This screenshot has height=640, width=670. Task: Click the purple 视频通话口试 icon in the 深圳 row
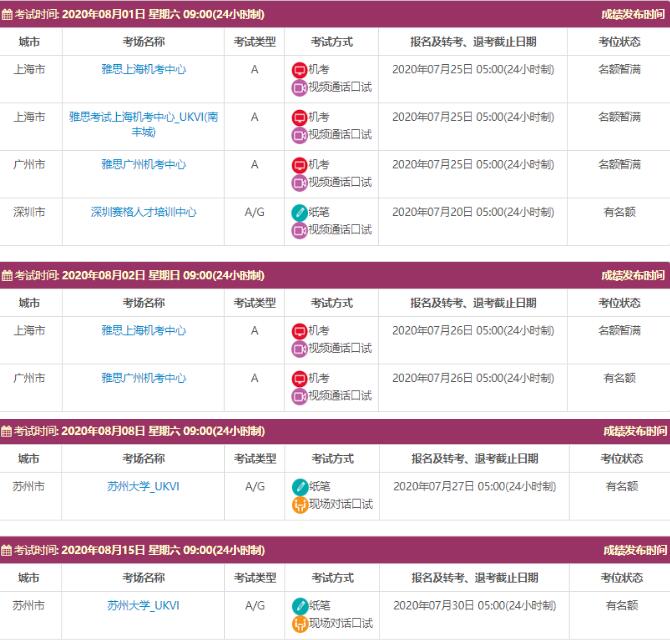299,230
